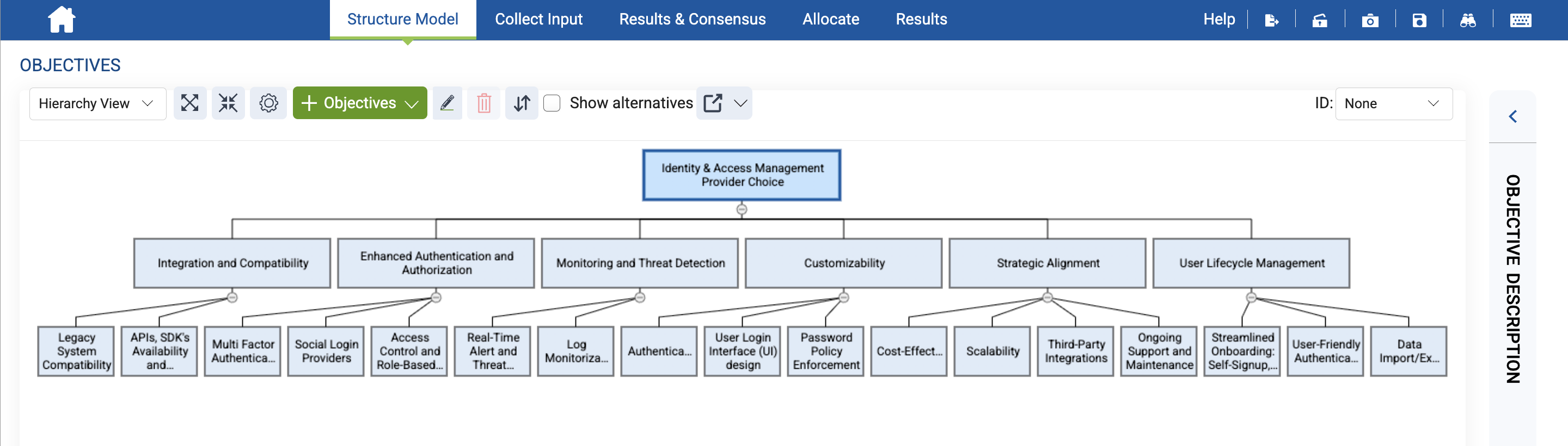Open search with the binoculars icon

(1468, 20)
